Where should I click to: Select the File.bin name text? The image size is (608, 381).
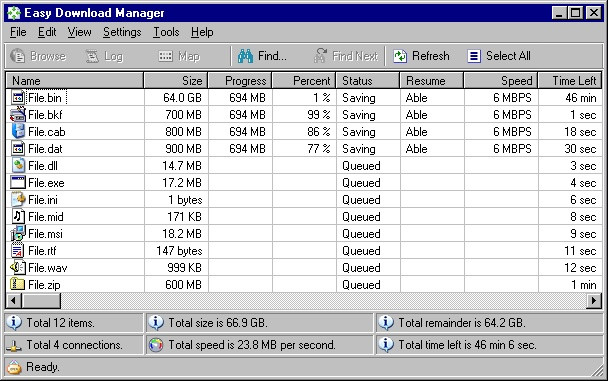(45, 98)
